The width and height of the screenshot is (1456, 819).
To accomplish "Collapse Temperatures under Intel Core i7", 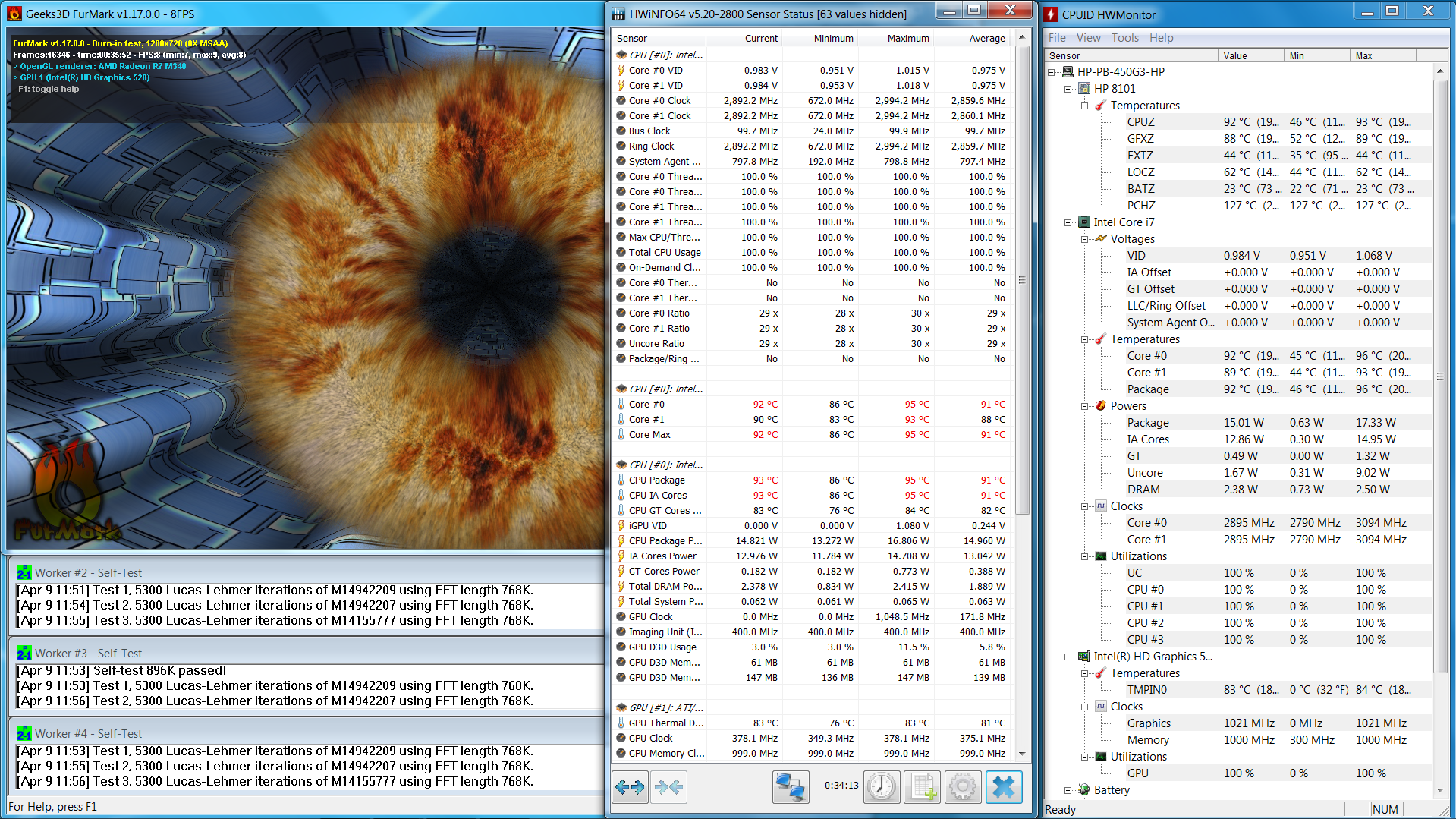I will pos(1085,339).
